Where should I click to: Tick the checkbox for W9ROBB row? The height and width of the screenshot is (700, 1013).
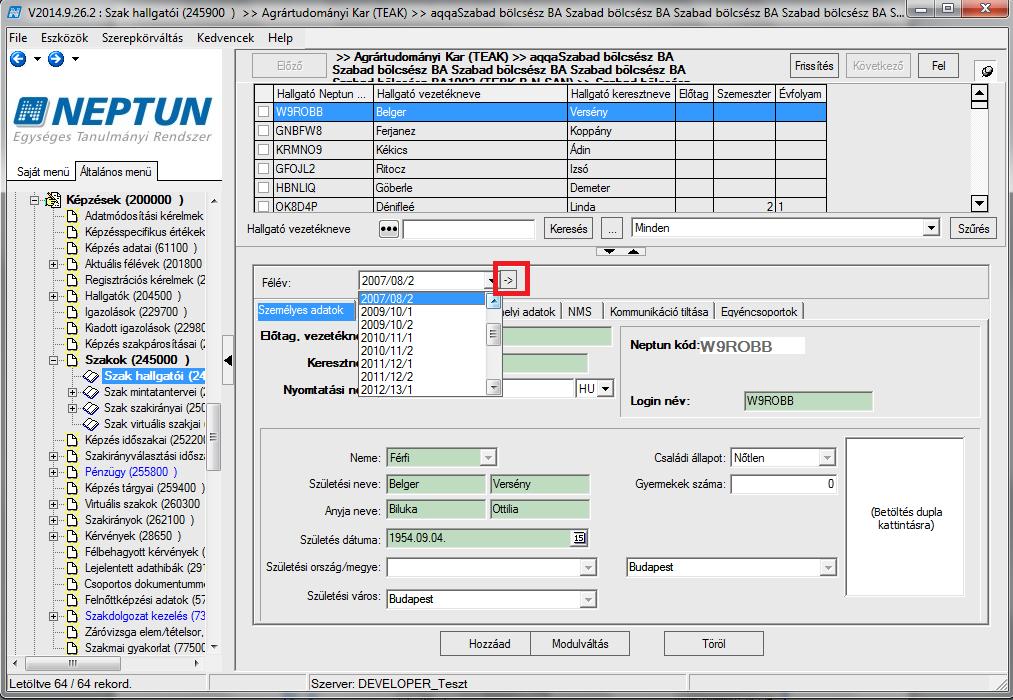(264, 112)
